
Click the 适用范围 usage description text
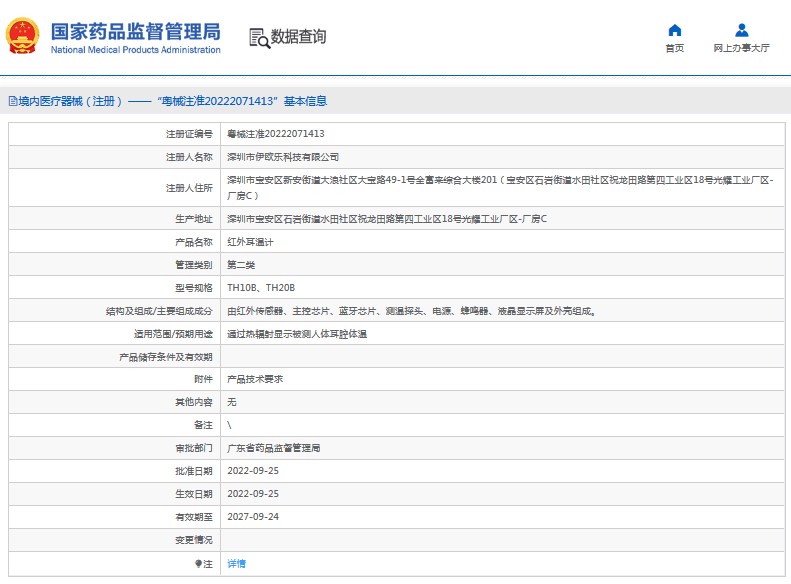297,334
